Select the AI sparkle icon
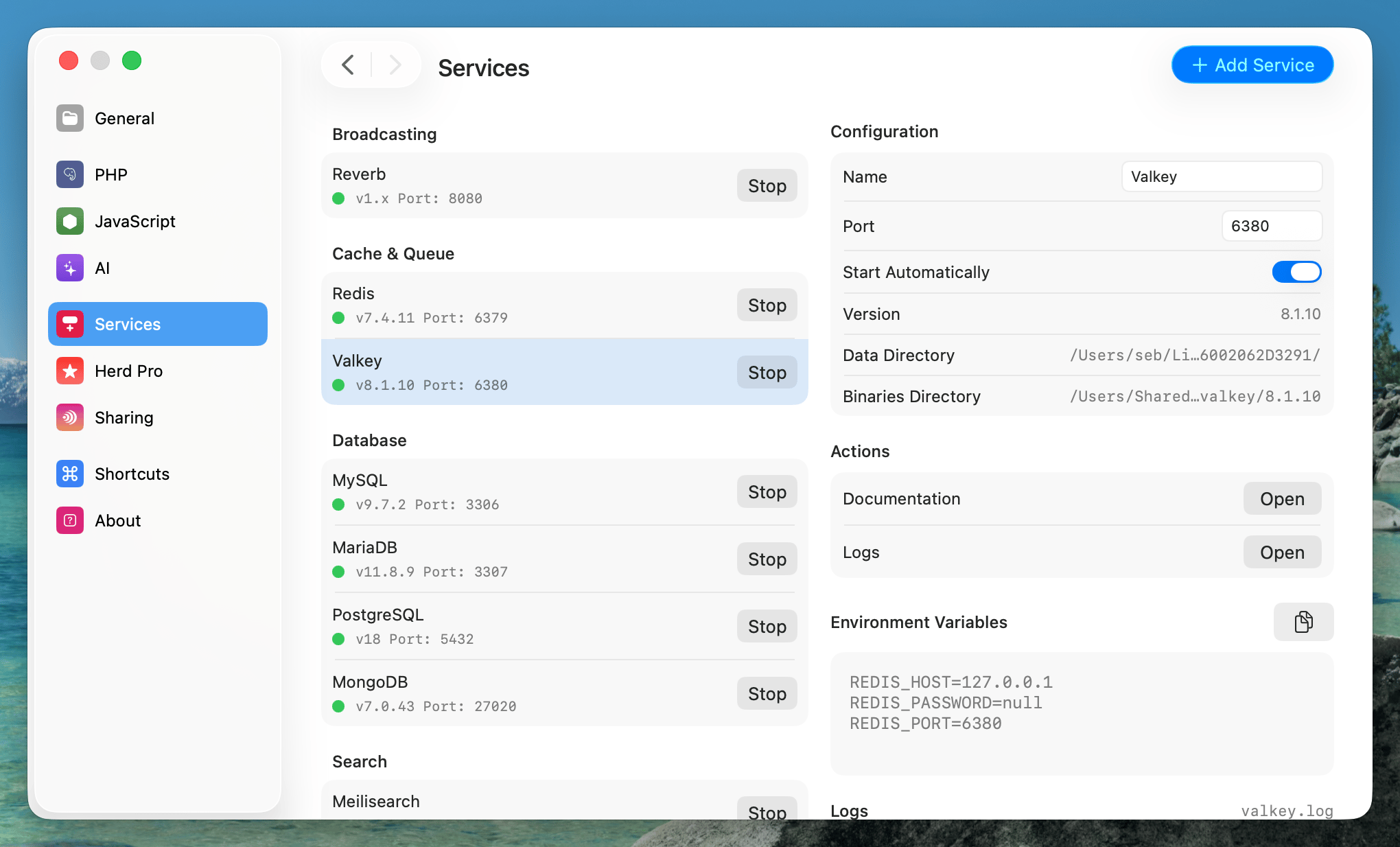The height and width of the screenshot is (847, 1400). tap(70, 268)
